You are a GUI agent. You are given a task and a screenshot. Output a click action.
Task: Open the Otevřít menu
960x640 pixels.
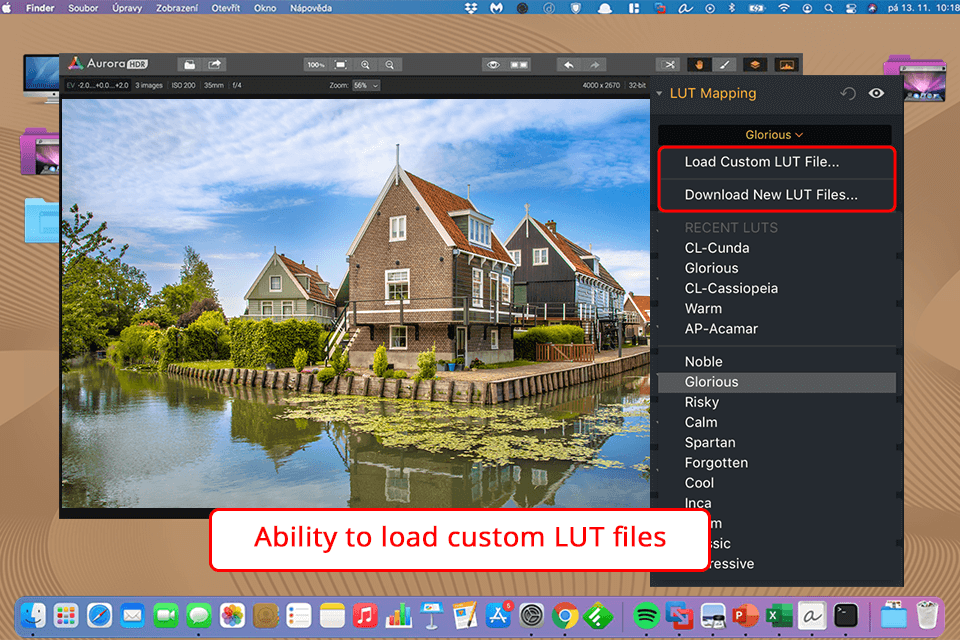point(225,8)
